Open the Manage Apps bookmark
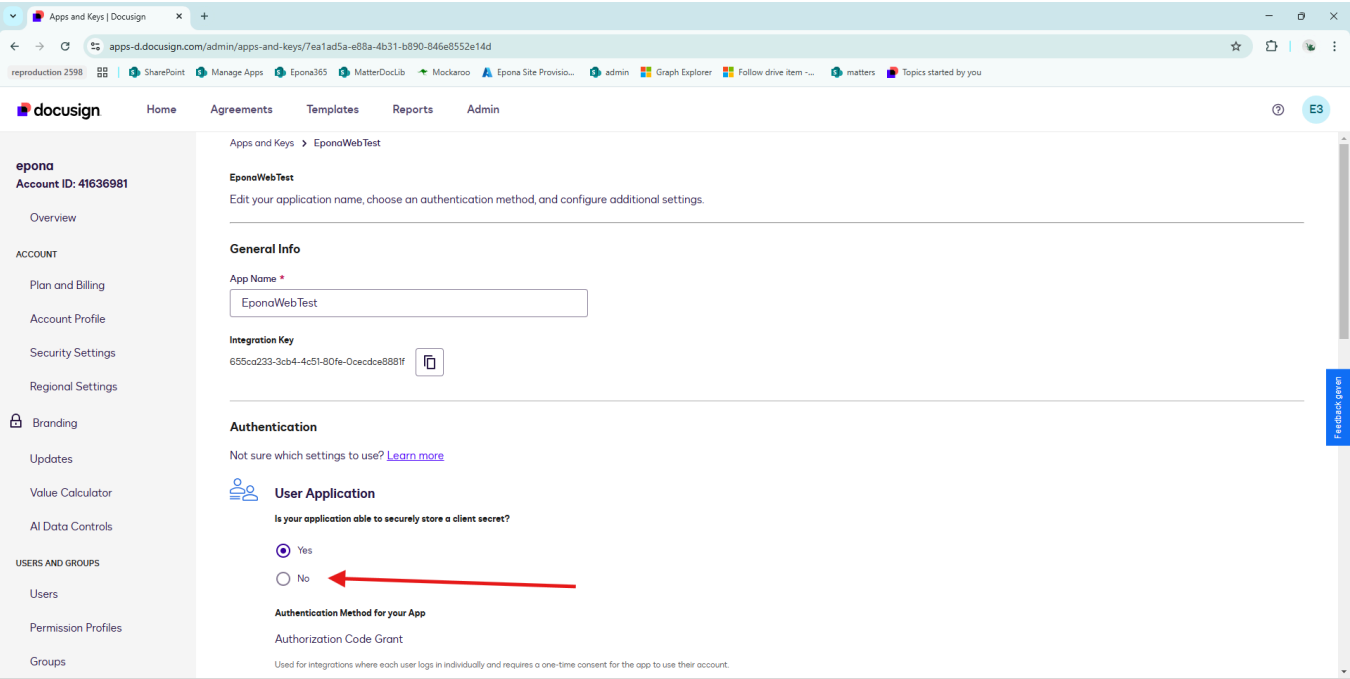1350x679 pixels. tap(229, 72)
